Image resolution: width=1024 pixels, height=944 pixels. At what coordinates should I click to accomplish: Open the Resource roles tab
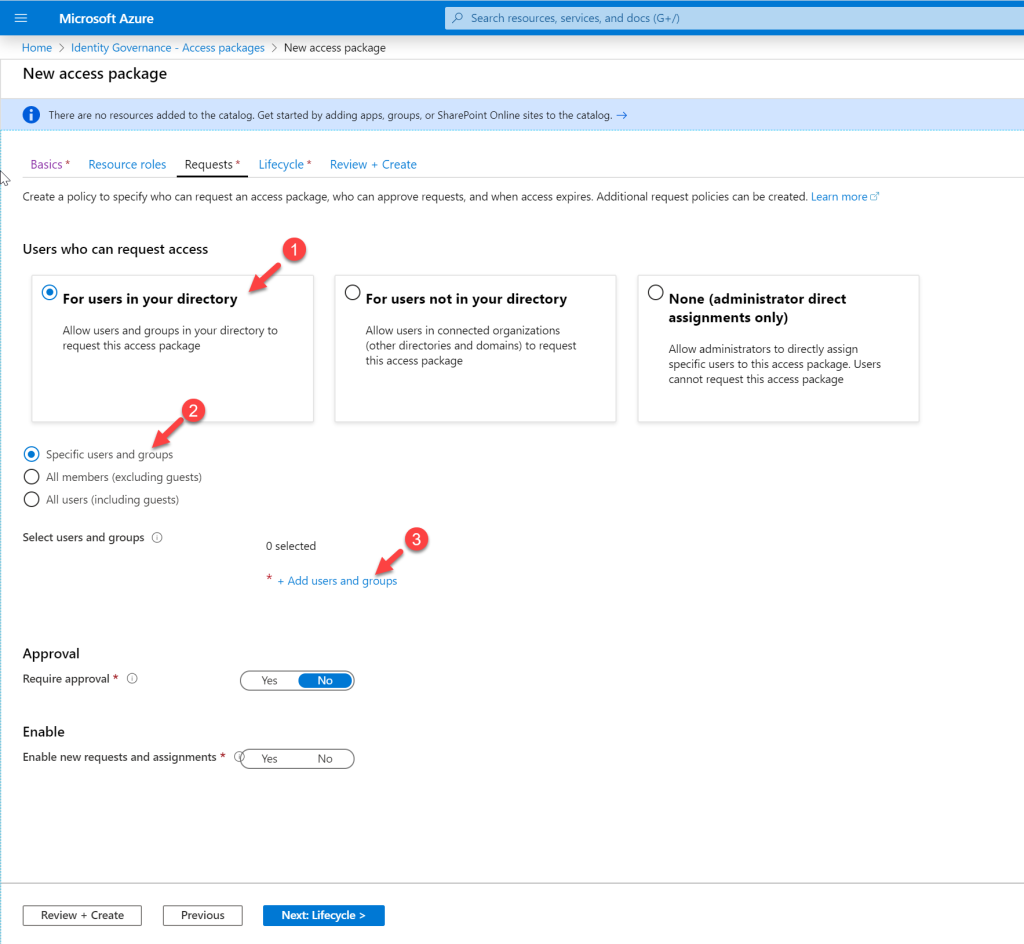(x=127, y=164)
